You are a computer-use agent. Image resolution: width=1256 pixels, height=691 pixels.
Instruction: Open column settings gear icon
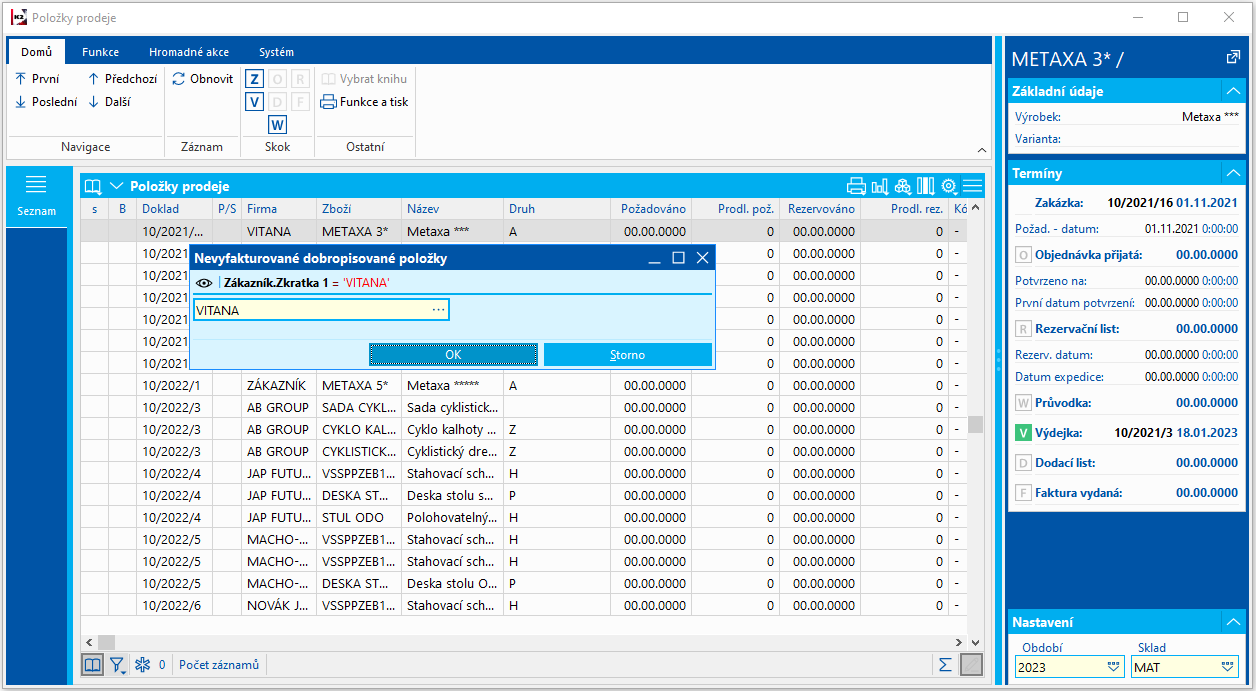(949, 186)
